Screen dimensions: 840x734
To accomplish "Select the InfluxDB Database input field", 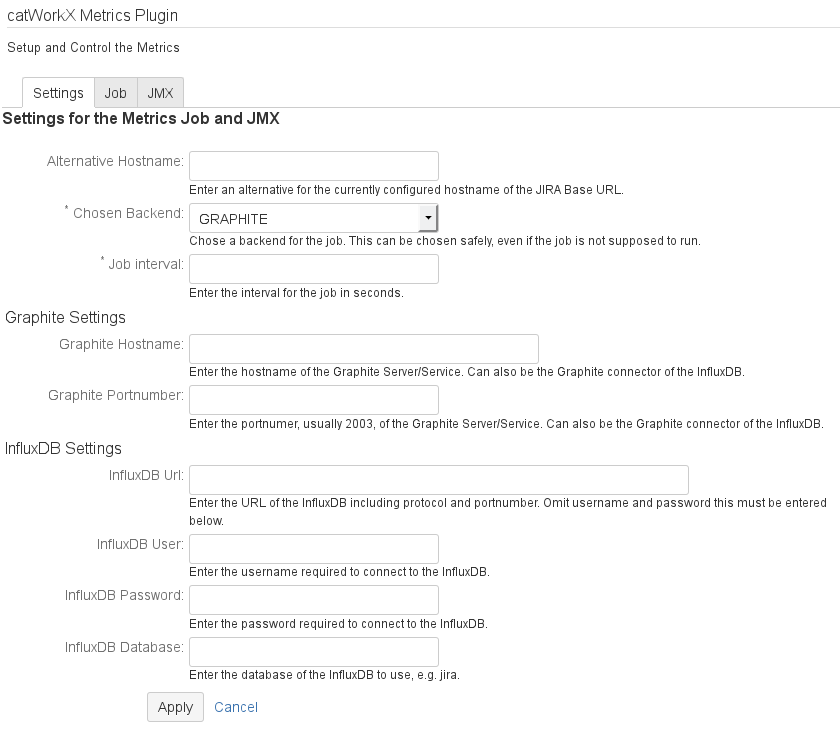I will 313,651.
